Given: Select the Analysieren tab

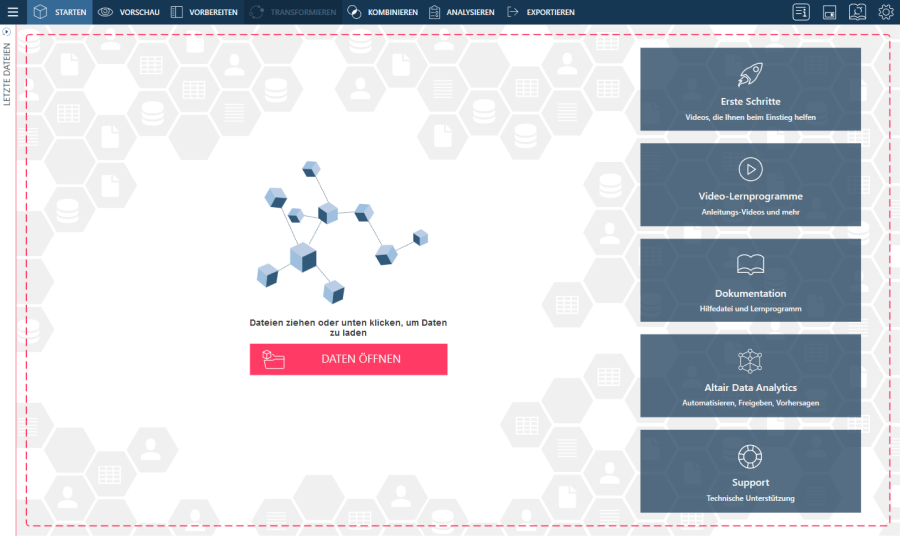Looking at the screenshot, I should [x=461, y=12].
